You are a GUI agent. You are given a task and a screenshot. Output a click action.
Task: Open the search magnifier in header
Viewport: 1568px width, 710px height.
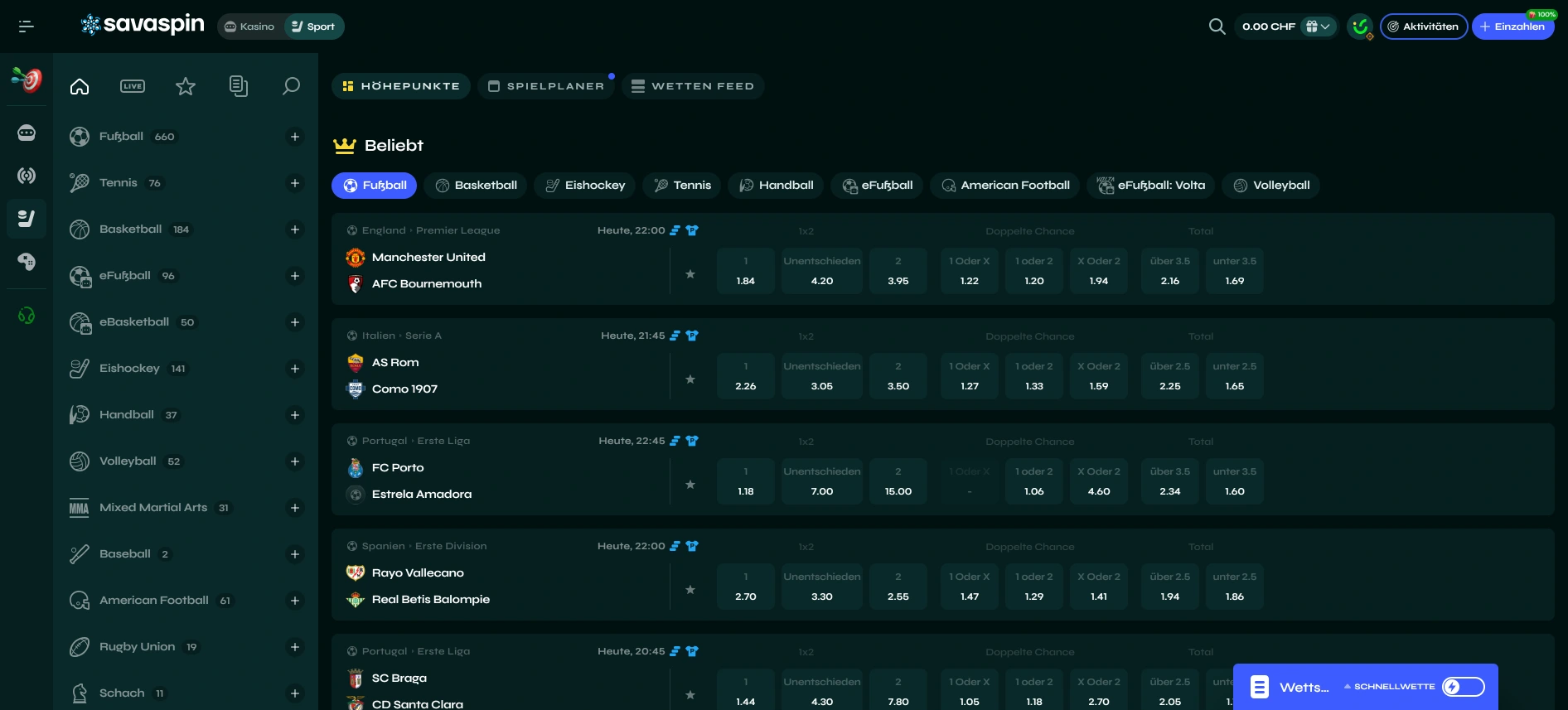point(1217,27)
